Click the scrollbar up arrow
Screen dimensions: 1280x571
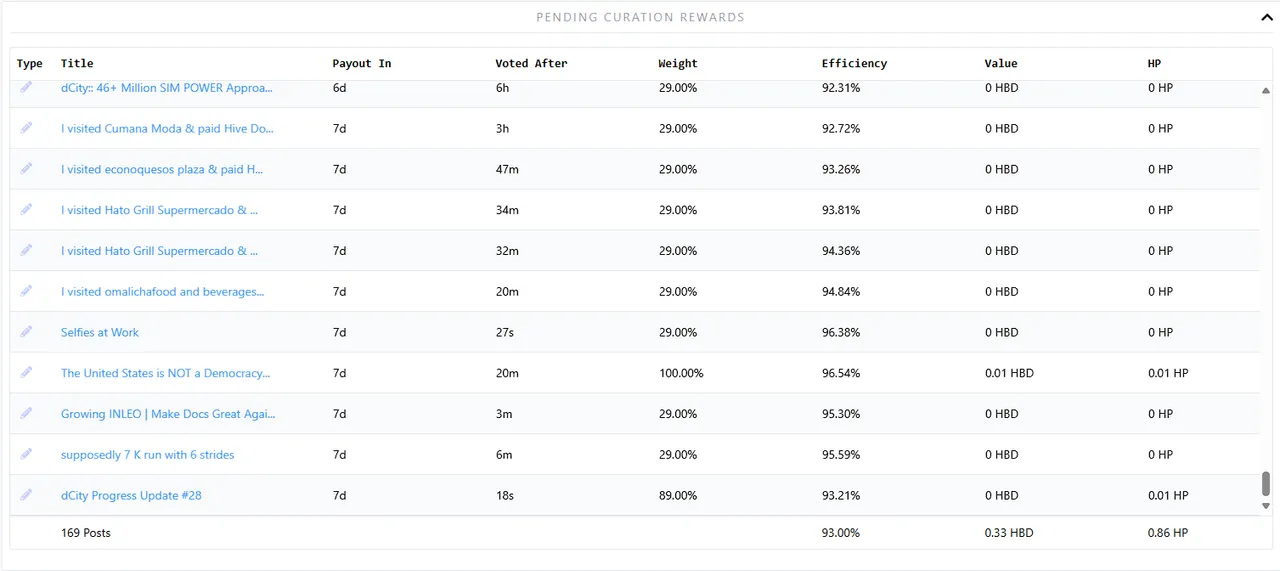tap(1266, 90)
